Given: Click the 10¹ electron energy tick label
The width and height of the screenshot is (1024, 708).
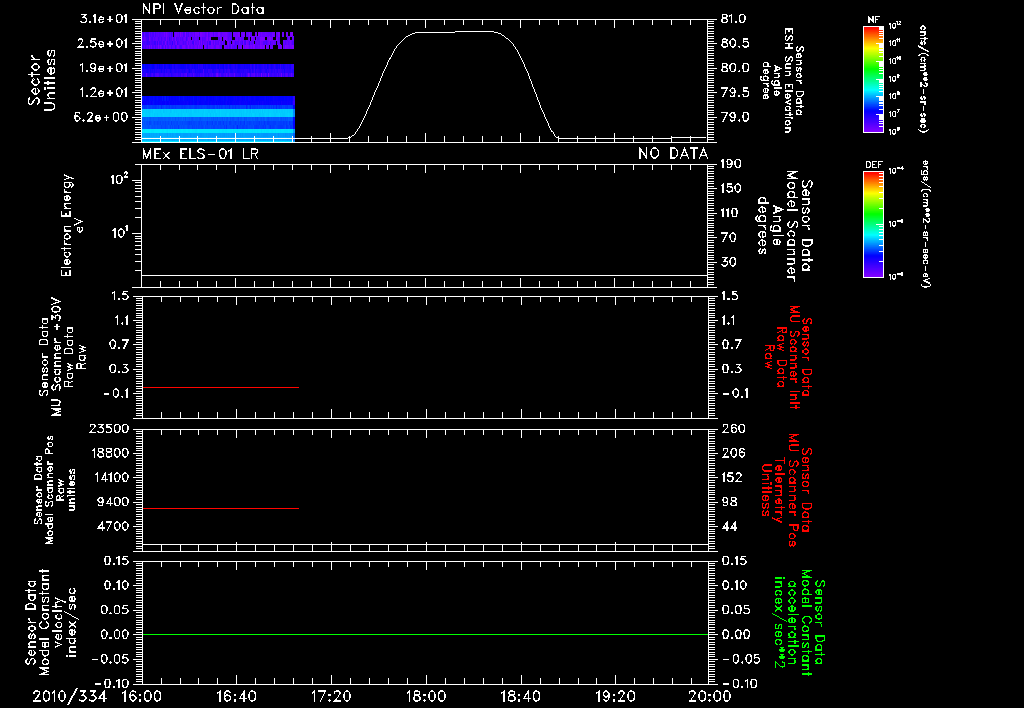Looking at the screenshot, I should (x=118, y=233).
